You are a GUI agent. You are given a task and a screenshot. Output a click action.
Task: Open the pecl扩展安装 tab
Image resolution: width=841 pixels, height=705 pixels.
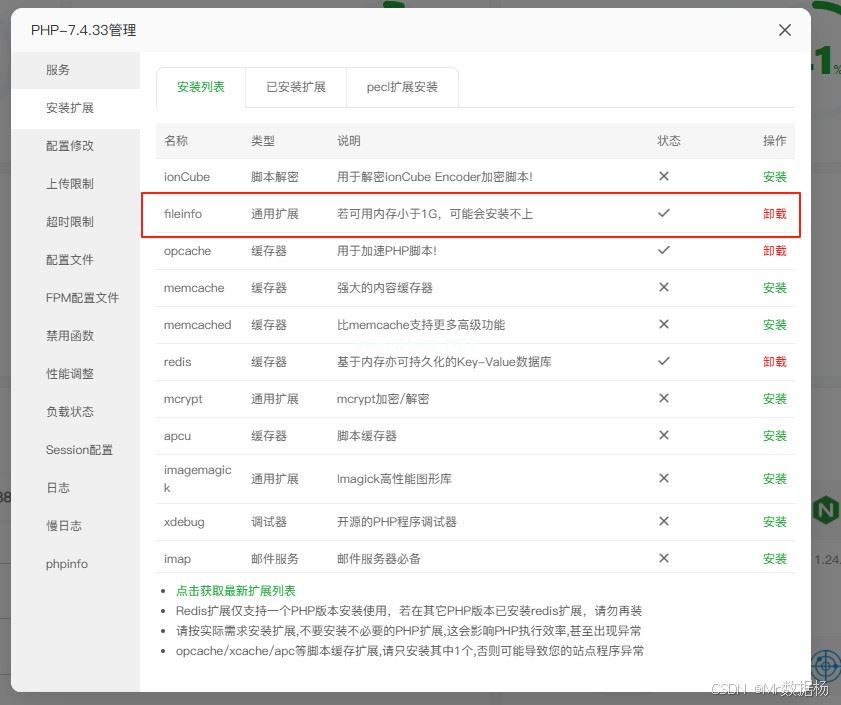point(402,87)
